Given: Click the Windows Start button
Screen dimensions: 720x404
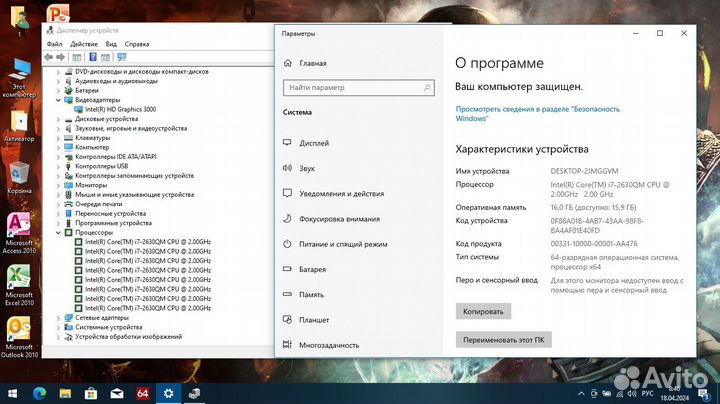Looking at the screenshot, I should tap(13, 393).
